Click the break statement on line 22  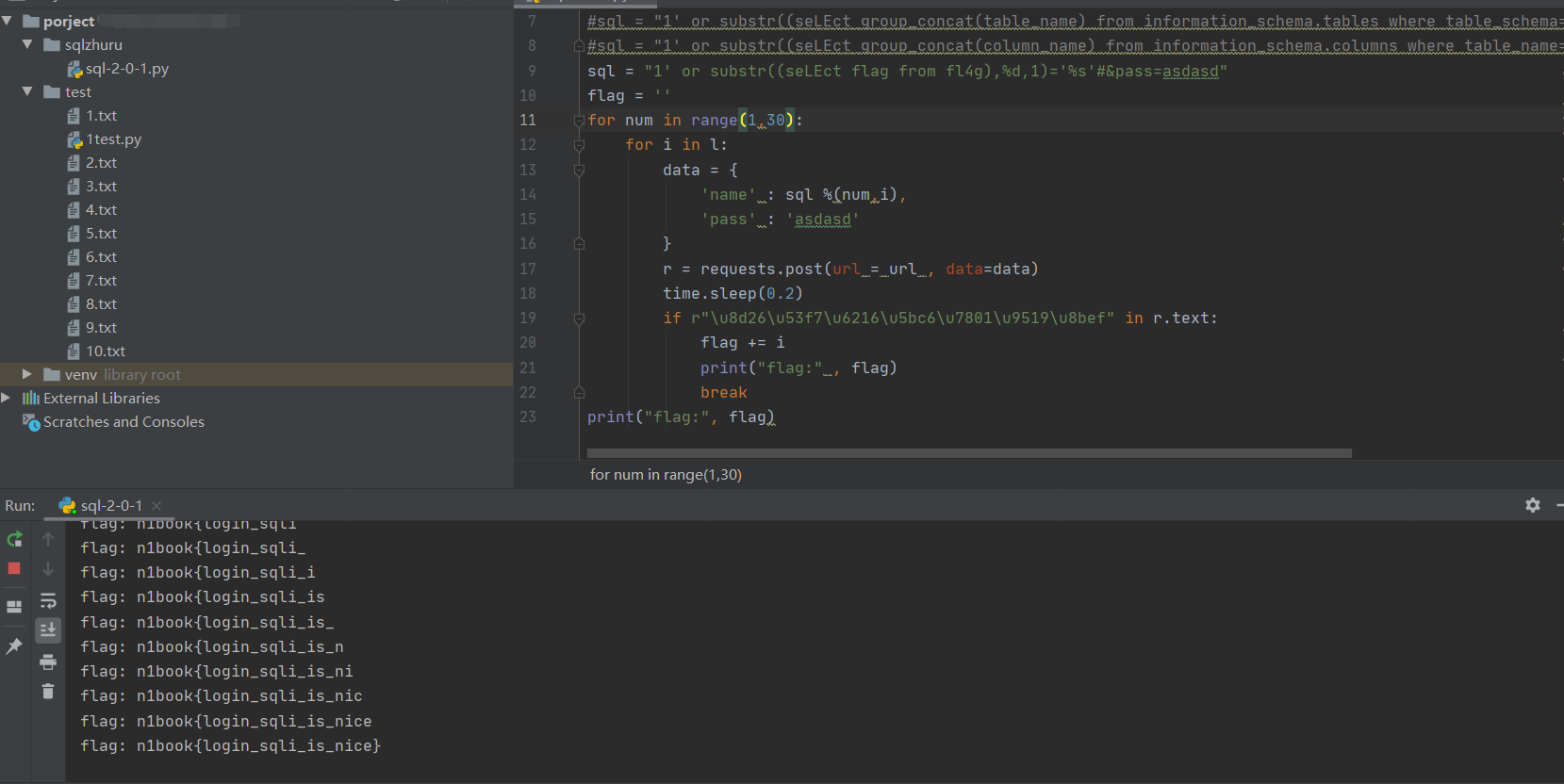coord(723,392)
